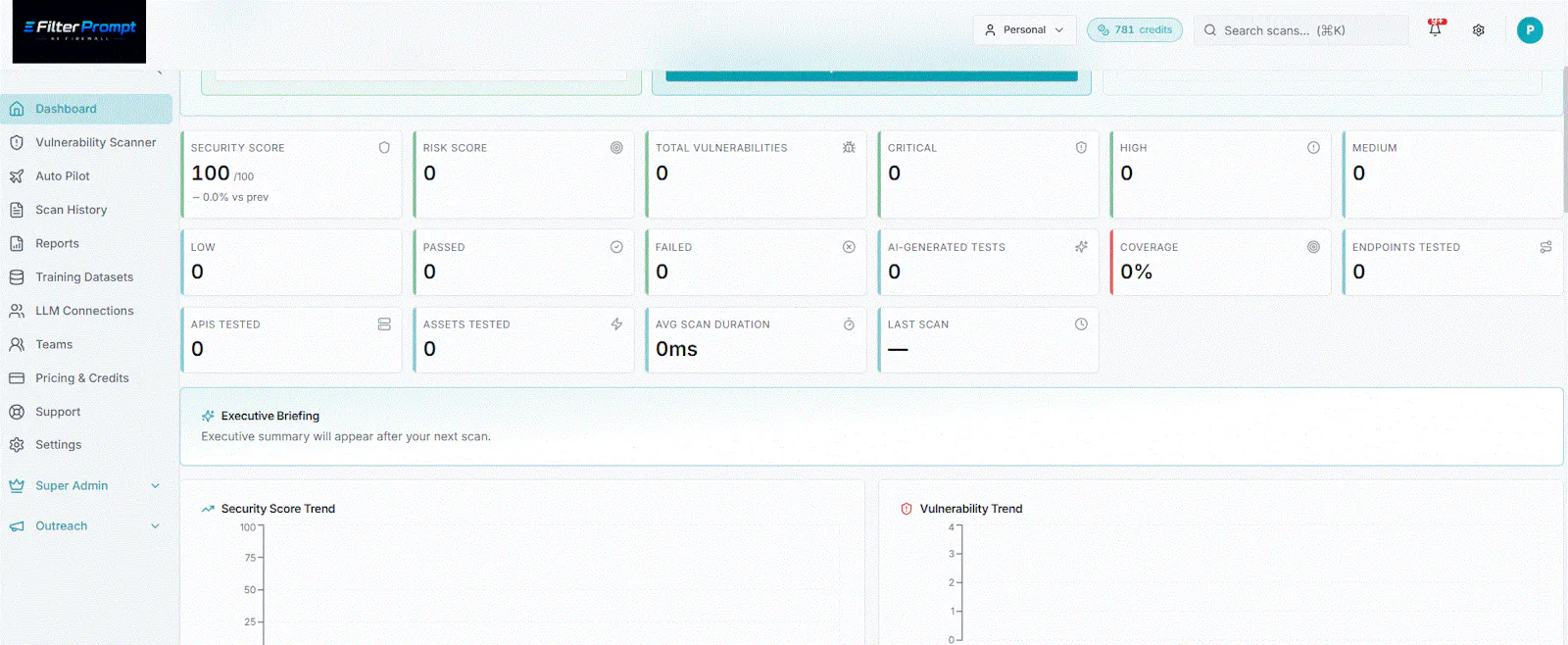Click the teal progress bar at top
This screenshot has width=1568, height=645.
[x=871, y=75]
